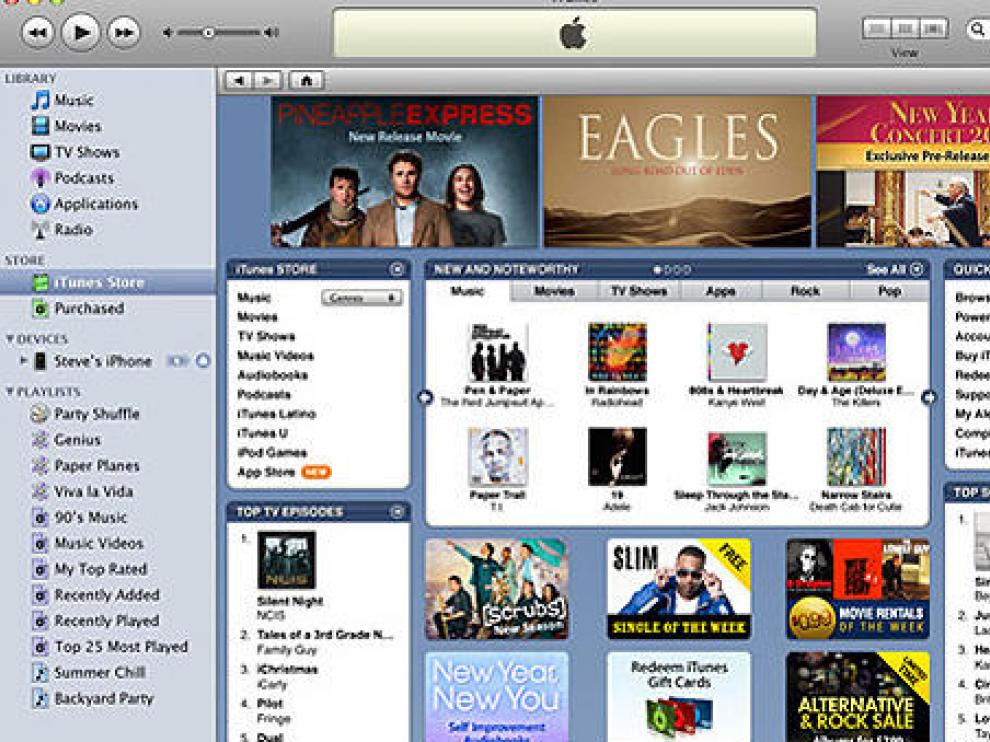Adjust the volume slider knob
This screenshot has height=742, width=990.
(208, 32)
